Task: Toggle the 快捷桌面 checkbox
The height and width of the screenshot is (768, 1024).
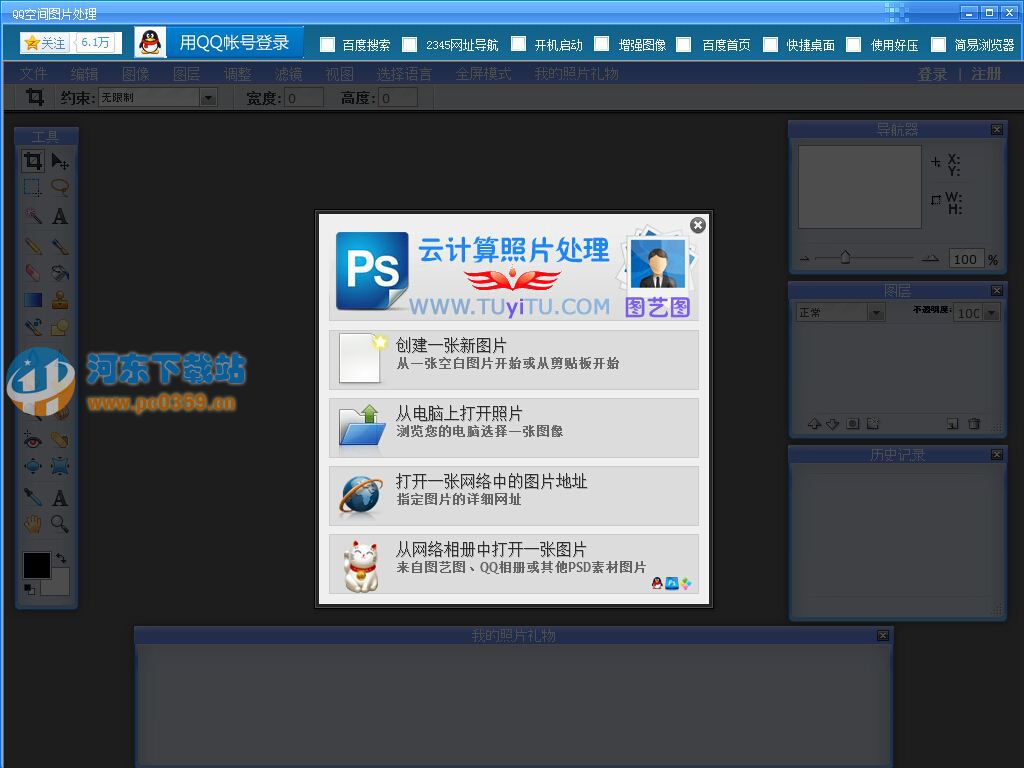Action: click(x=770, y=44)
